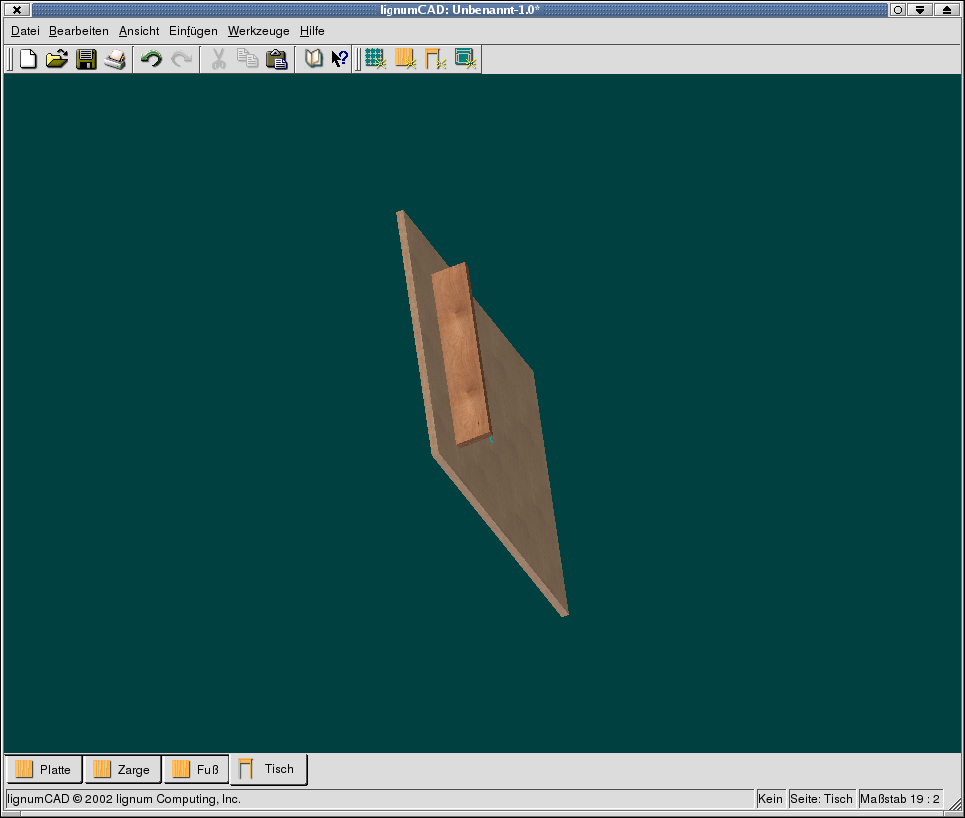Image resolution: width=965 pixels, height=818 pixels.
Task: Switch to the Fuß tab
Action: pyautogui.click(x=196, y=769)
